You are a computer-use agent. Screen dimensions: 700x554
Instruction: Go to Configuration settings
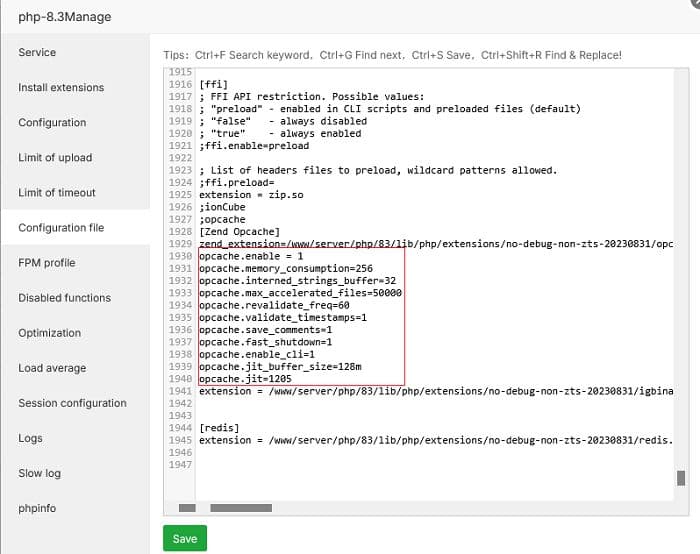coord(52,122)
